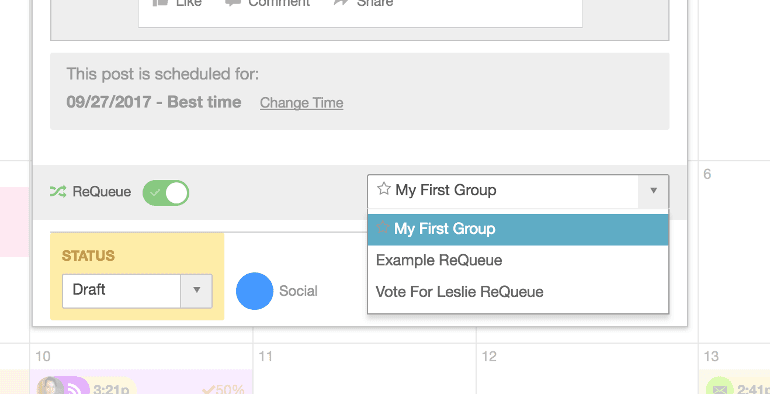Click the envelope icon on day 13
770x394 pixels.
pyautogui.click(x=720, y=389)
